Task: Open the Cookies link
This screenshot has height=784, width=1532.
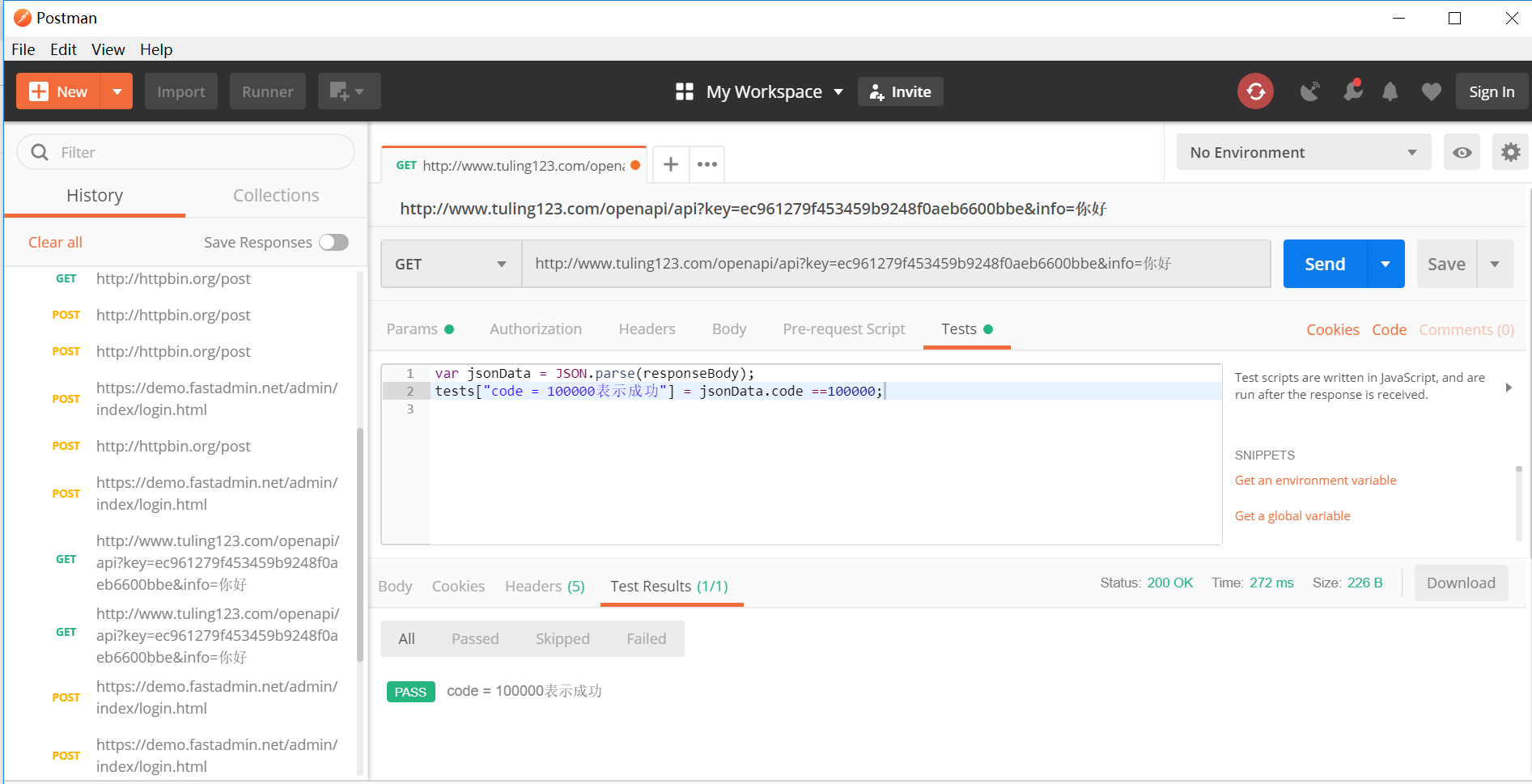Action: point(1332,330)
